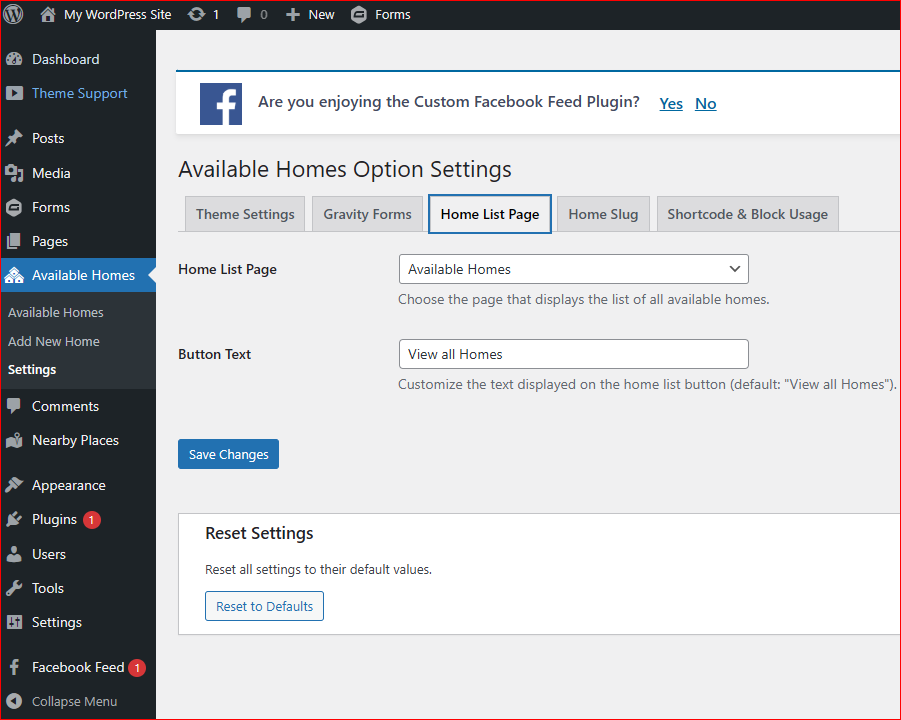
Task: Open Theme Support menu label
Action: 79,93
